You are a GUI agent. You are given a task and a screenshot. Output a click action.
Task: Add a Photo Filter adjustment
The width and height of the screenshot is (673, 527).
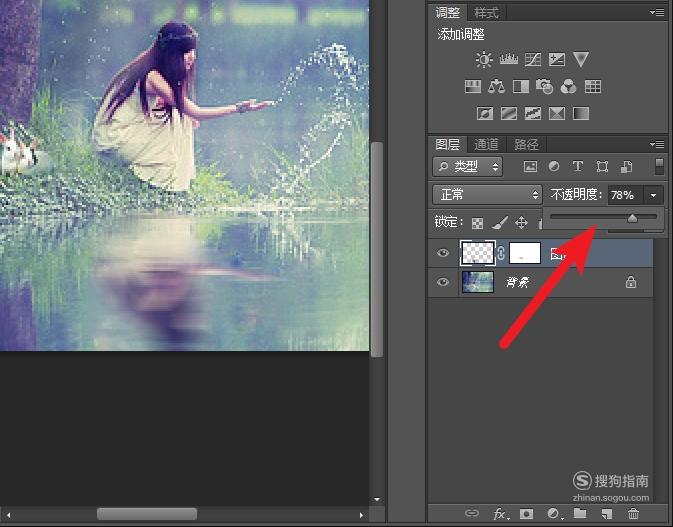coord(544,87)
